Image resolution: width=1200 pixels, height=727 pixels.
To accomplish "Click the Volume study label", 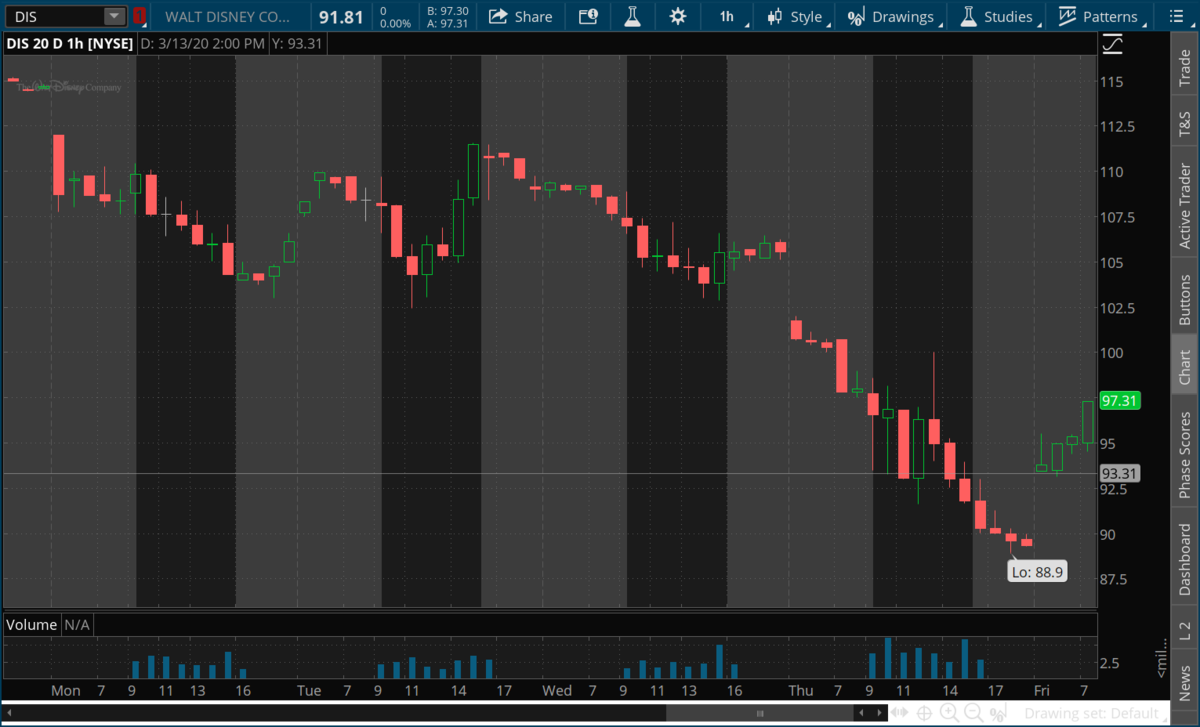I will (32, 625).
